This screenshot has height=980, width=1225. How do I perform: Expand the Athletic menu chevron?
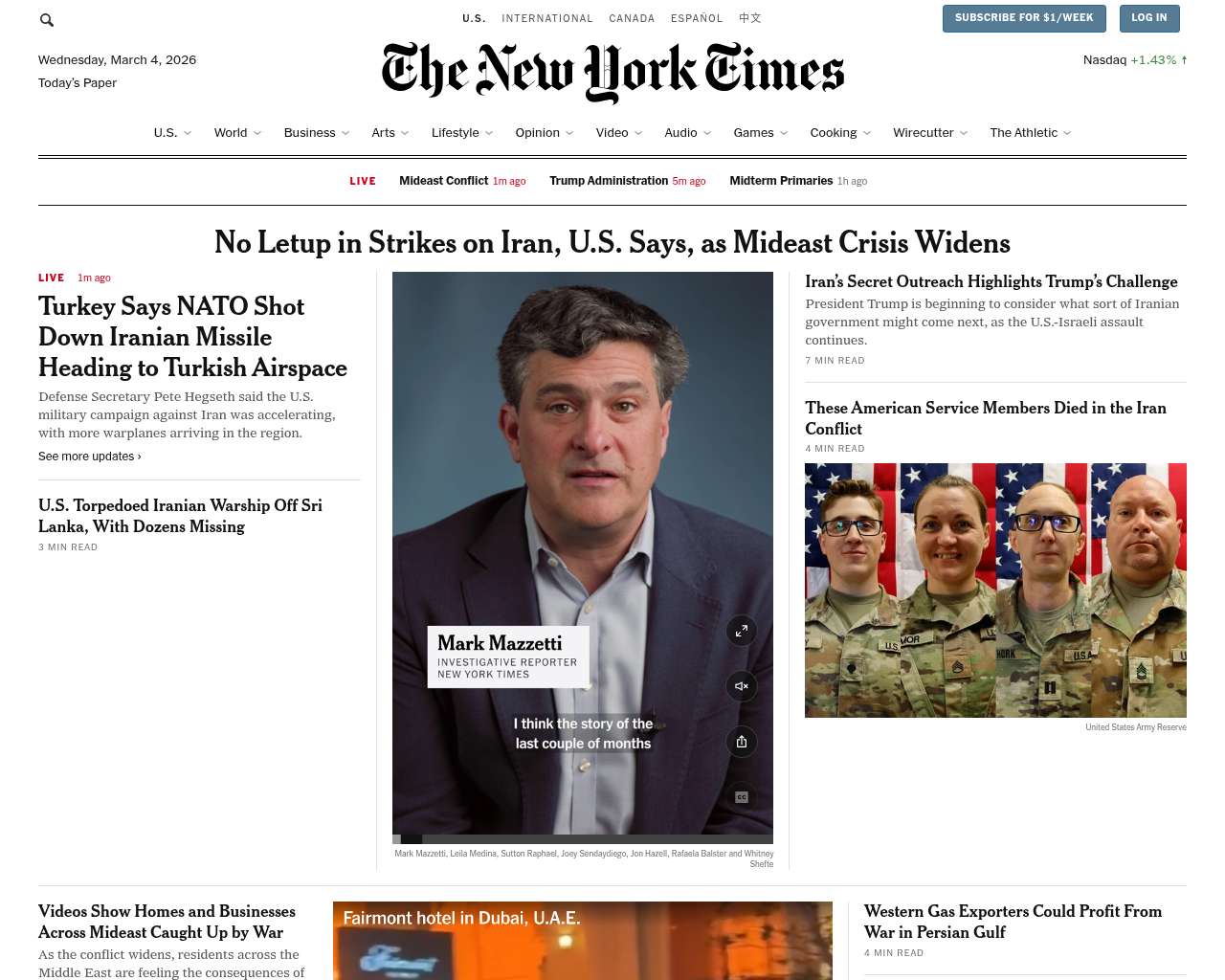(x=1067, y=133)
